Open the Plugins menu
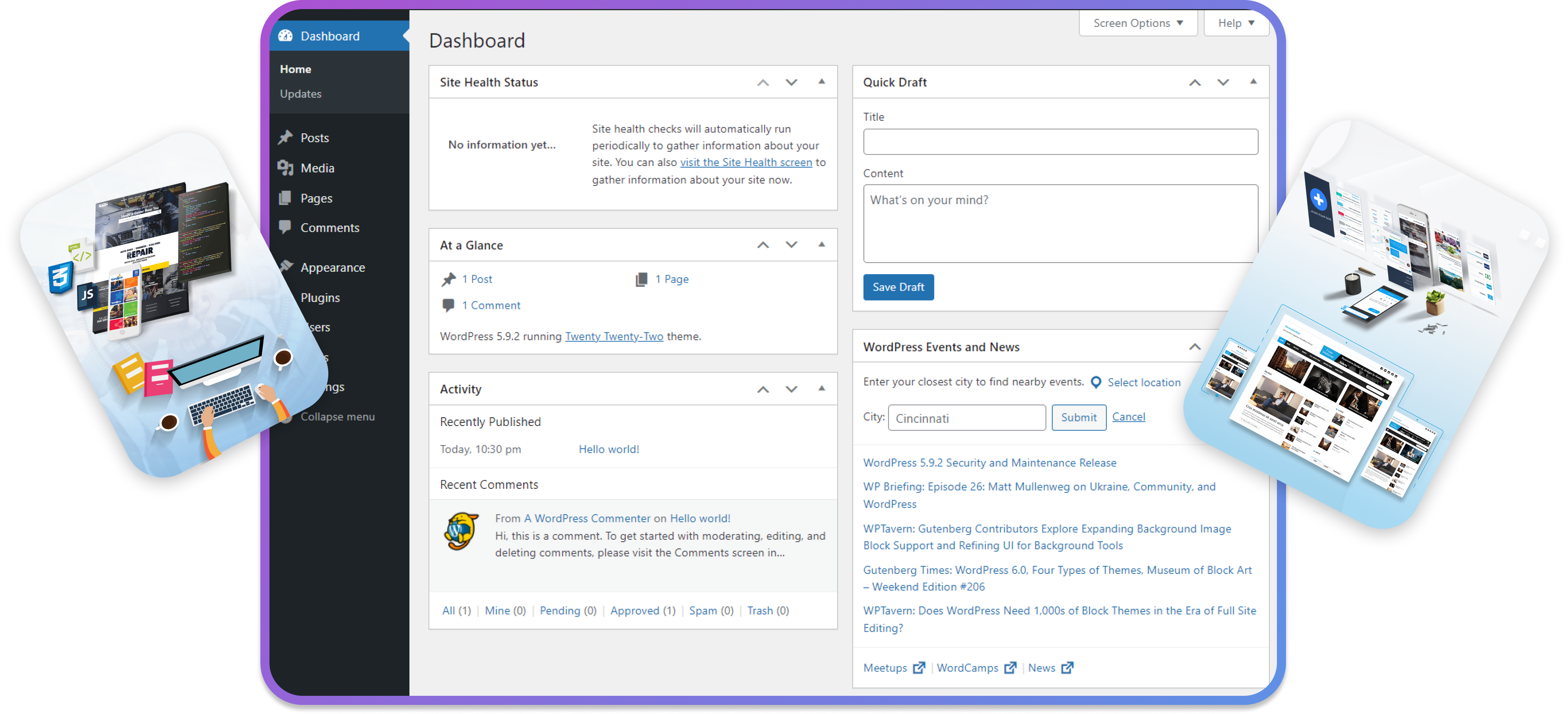This screenshot has height=714, width=1568. coord(320,298)
